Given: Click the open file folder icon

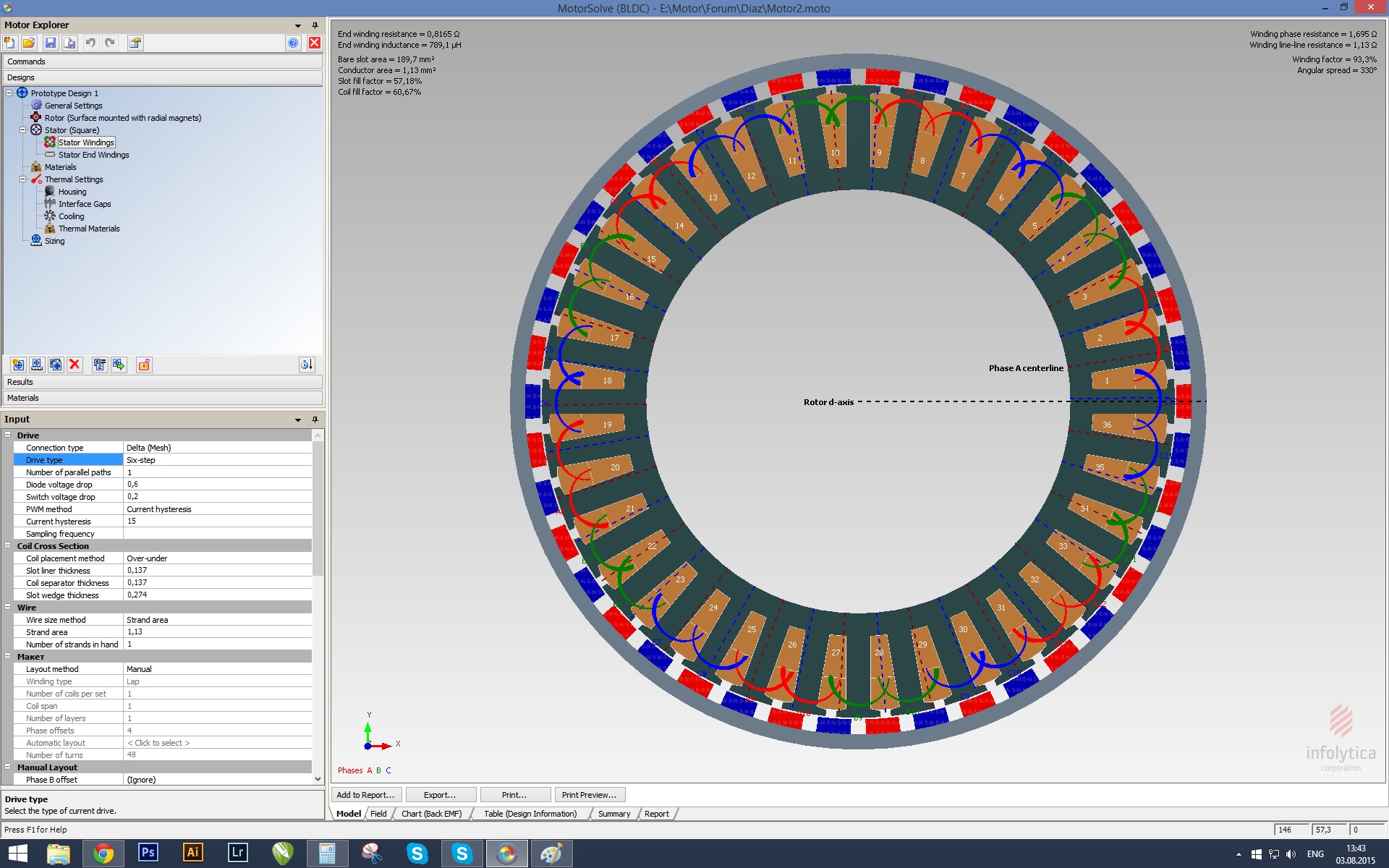Looking at the screenshot, I should [29, 43].
